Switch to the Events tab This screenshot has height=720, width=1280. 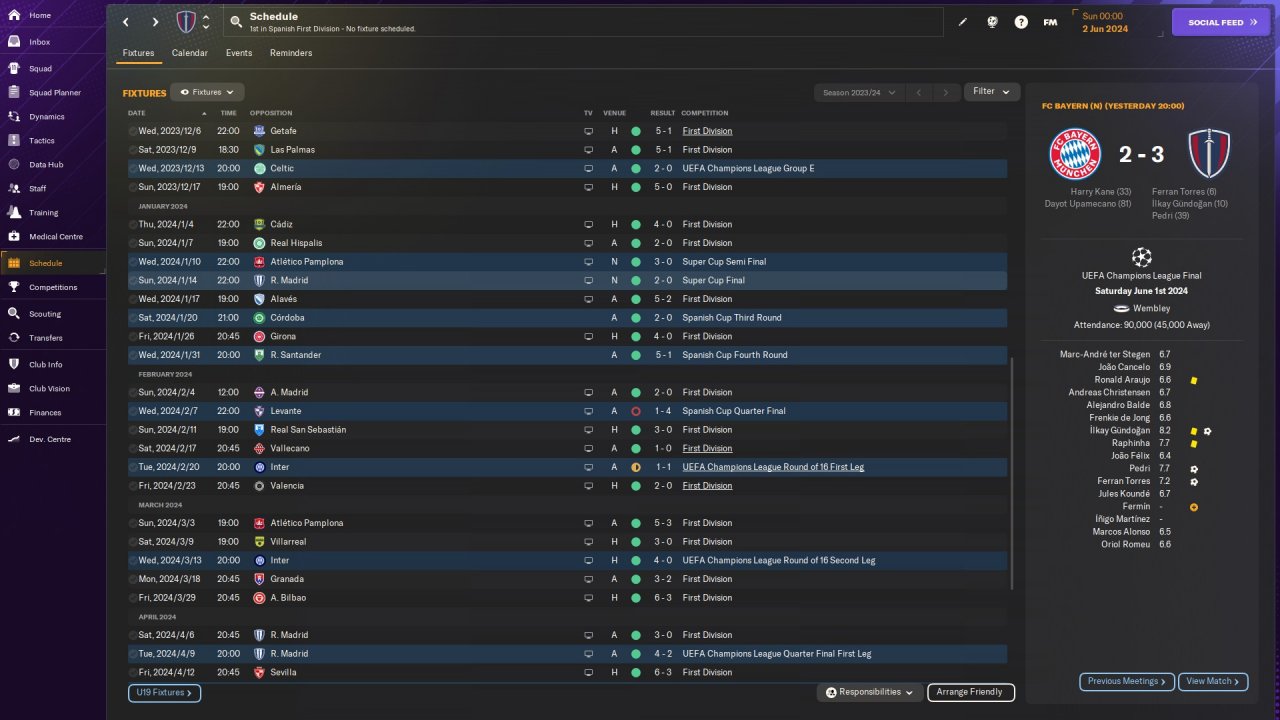coord(239,53)
